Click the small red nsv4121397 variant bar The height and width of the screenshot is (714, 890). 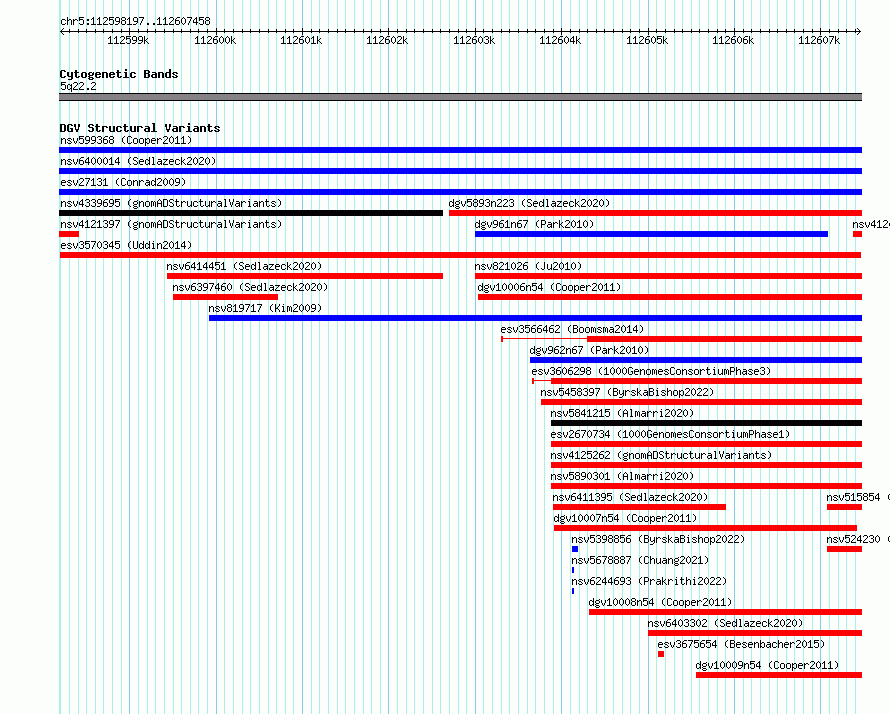[x=69, y=234]
